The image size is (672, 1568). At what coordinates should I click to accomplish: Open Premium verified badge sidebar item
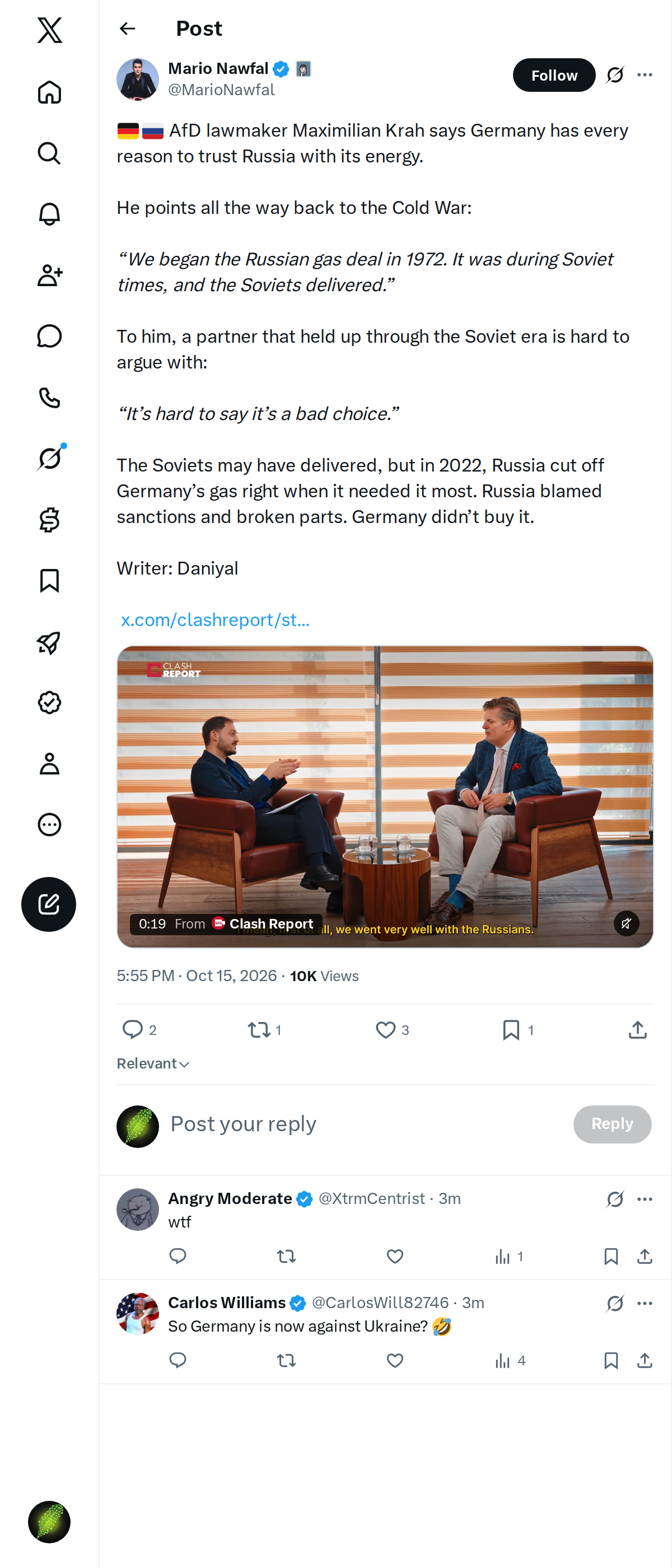[49, 702]
